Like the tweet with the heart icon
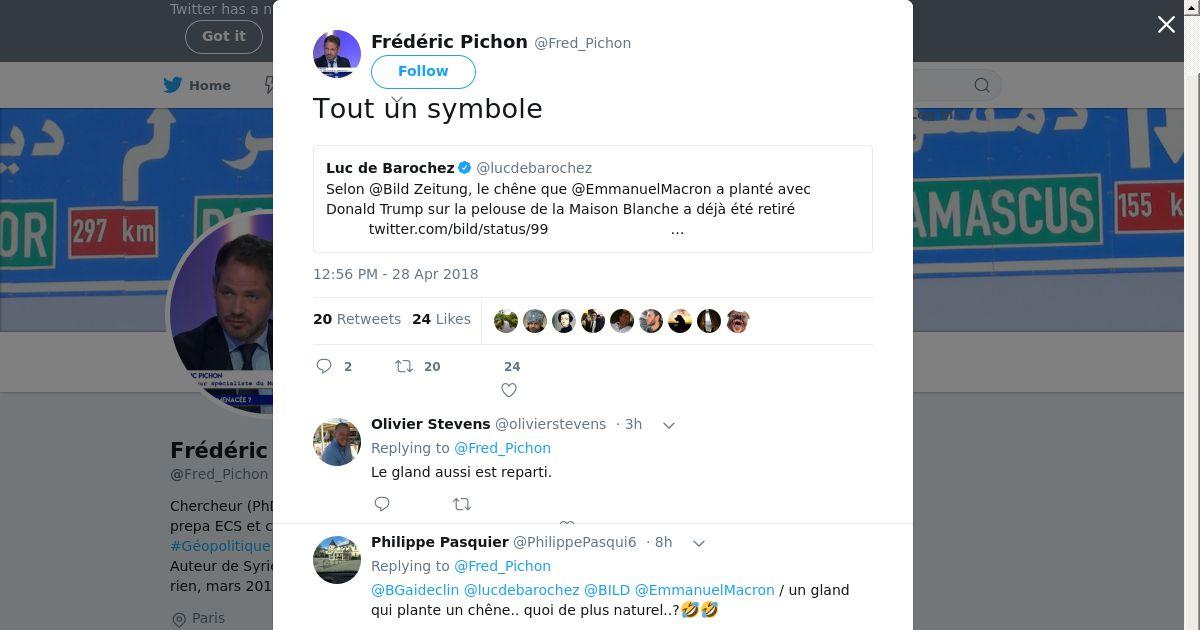The width and height of the screenshot is (1200, 630). (x=509, y=390)
